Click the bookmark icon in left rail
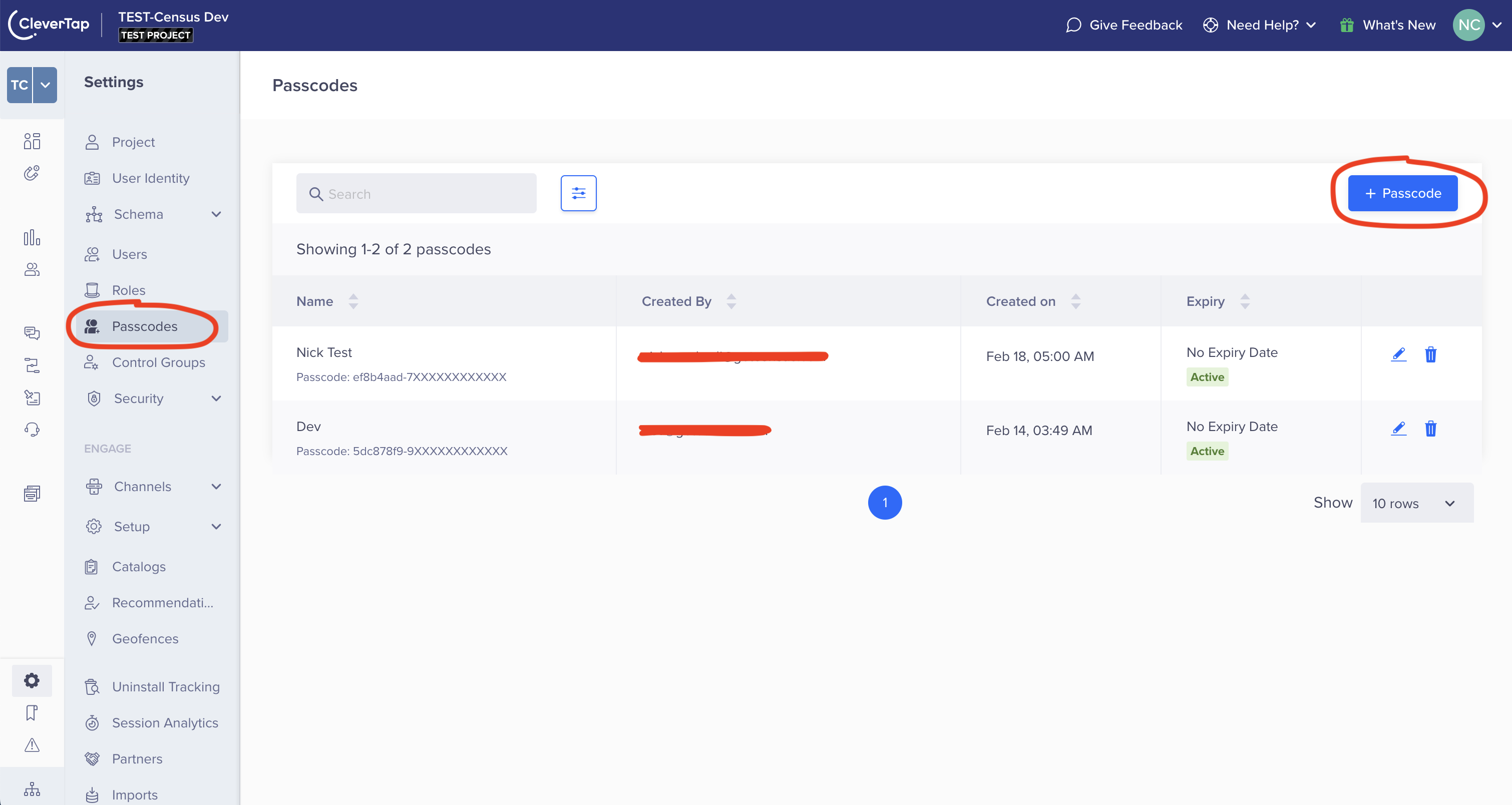Screen dimensions: 1512x805 pyautogui.click(x=32, y=713)
